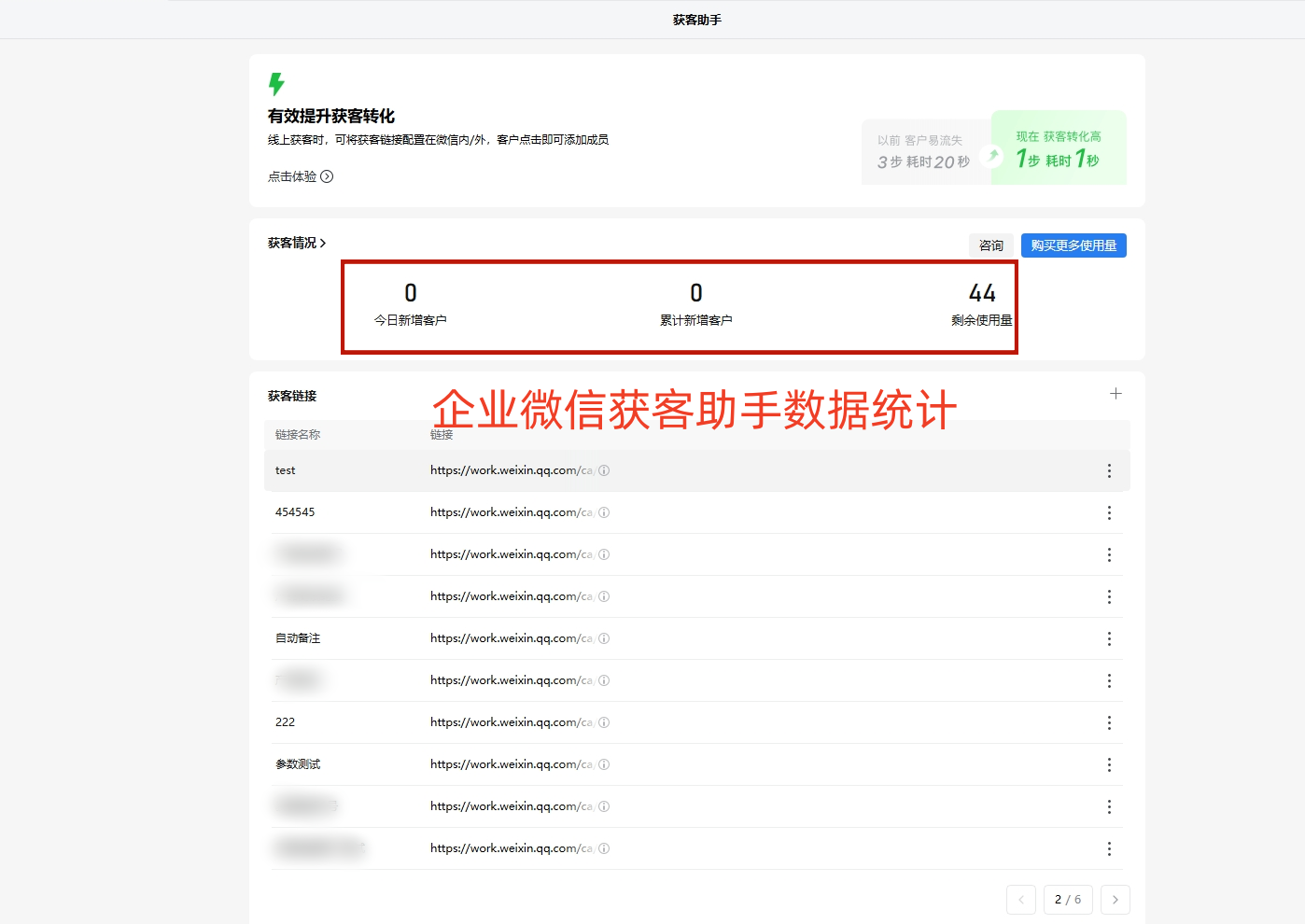Expand the 获客情况 section
The width and height of the screenshot is (1305, 924).
297,243
